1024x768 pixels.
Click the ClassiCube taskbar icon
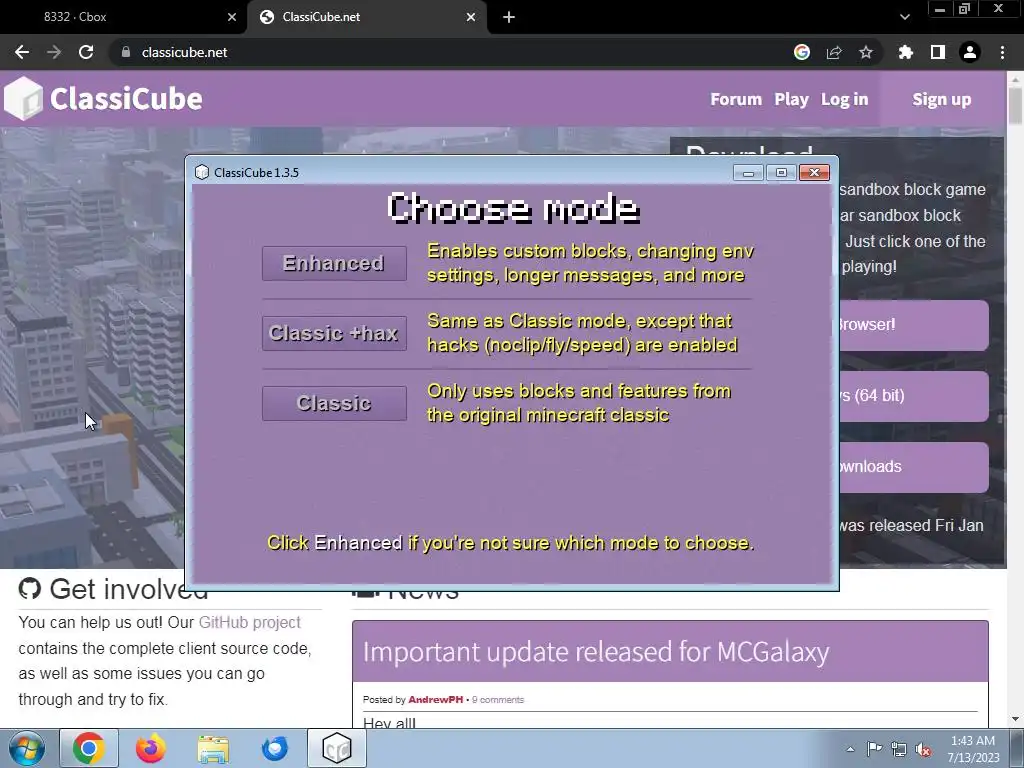coord(337,748)
